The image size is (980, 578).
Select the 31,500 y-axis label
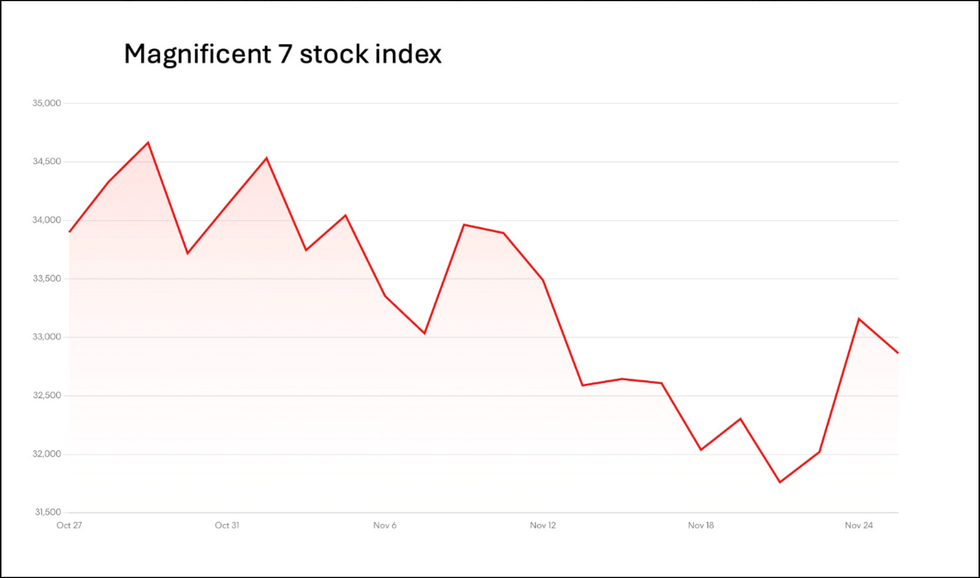pyautogui.click(x=47, y=512)
